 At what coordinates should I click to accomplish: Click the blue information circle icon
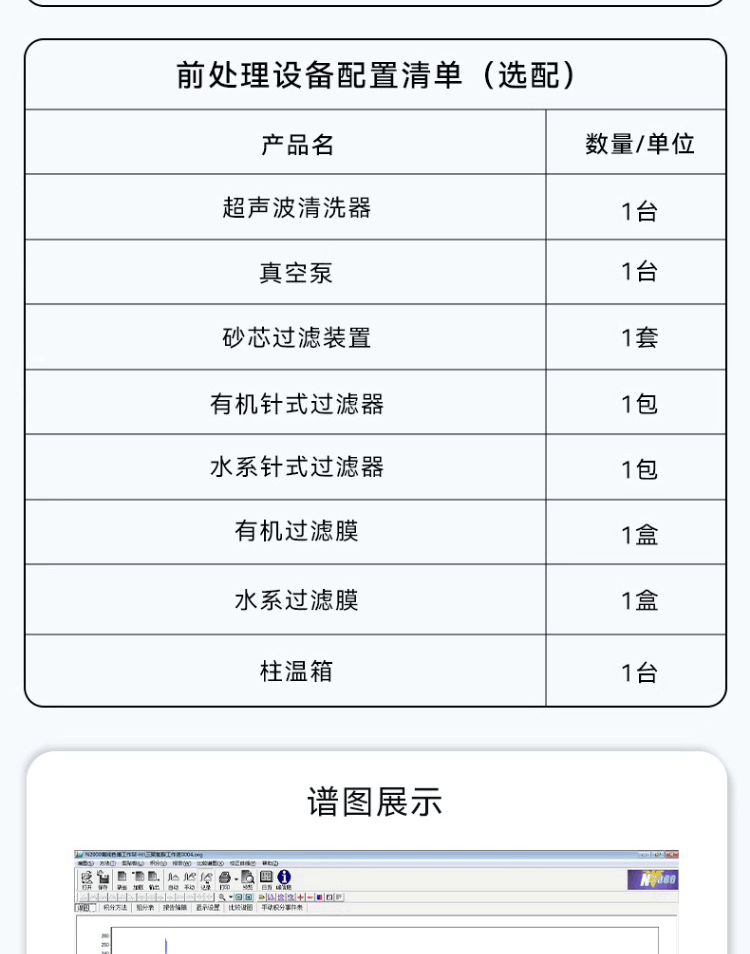(x=284, y=878)
